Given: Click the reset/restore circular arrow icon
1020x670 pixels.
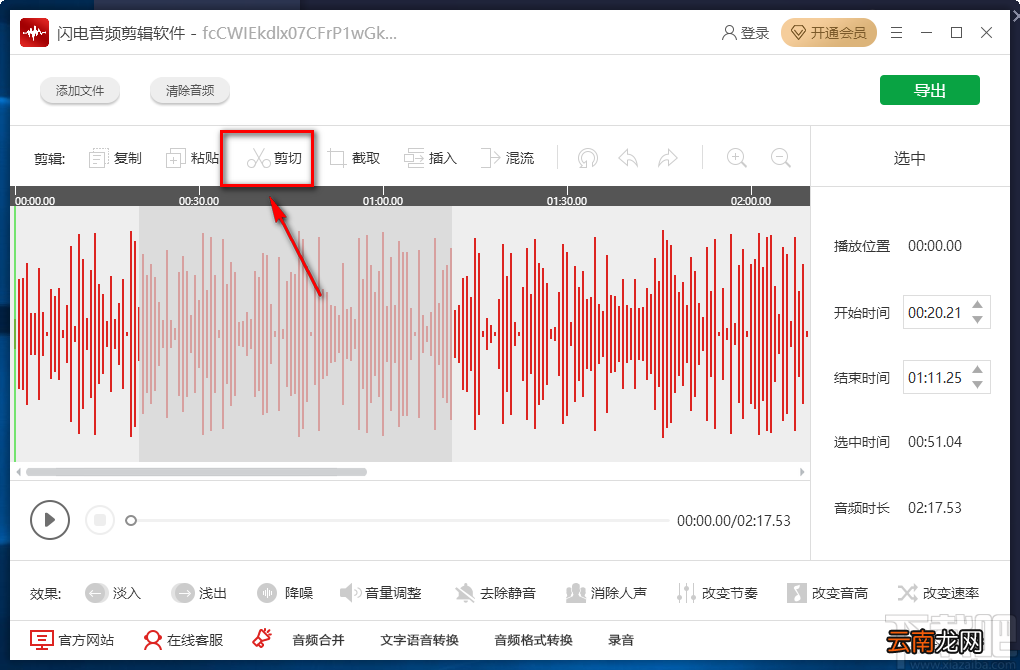Looking at the screenshot, I should [x=587, y=158].
